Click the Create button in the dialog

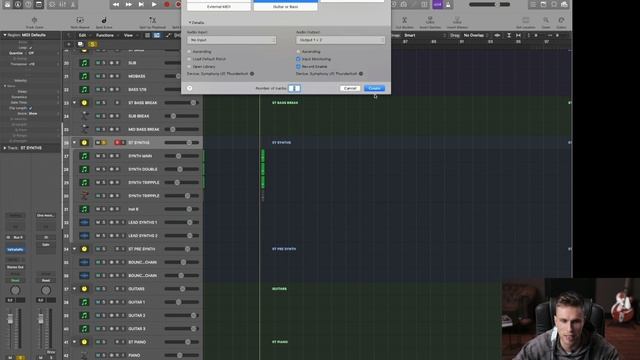pos(374,88)
